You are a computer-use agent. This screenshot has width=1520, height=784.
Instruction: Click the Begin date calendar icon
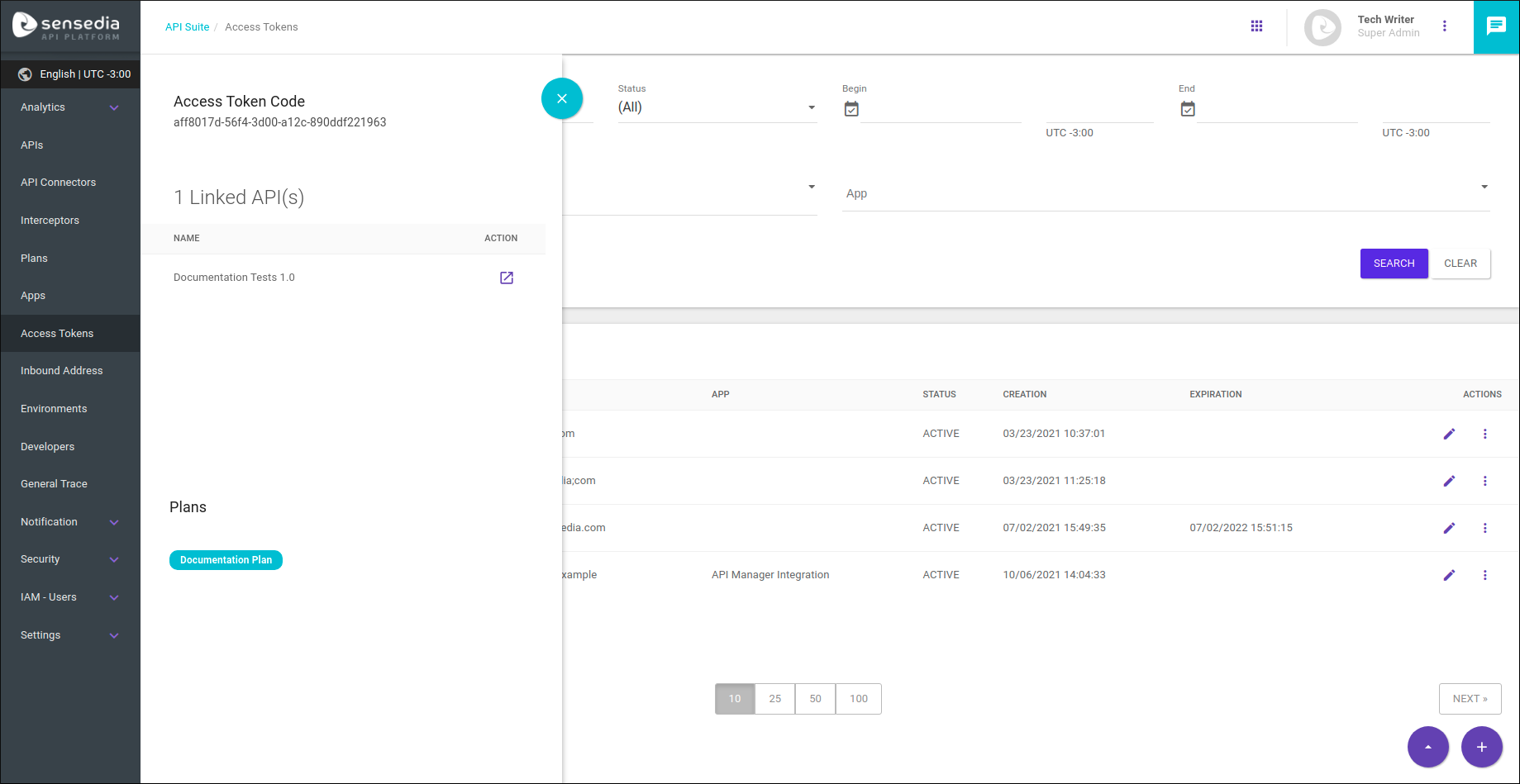851,109
